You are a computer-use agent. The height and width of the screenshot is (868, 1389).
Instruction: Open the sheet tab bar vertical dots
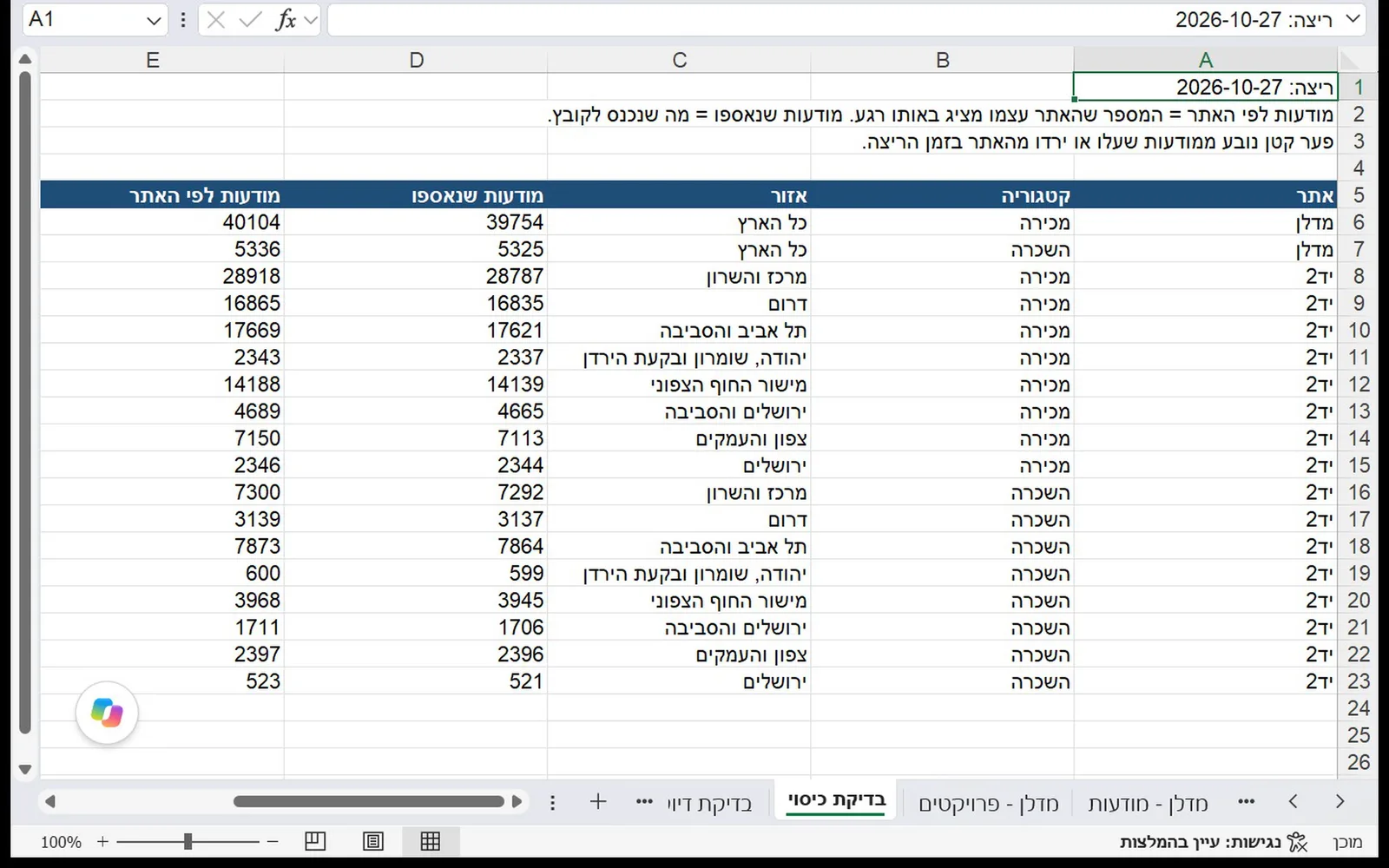[x=552, y=802]
